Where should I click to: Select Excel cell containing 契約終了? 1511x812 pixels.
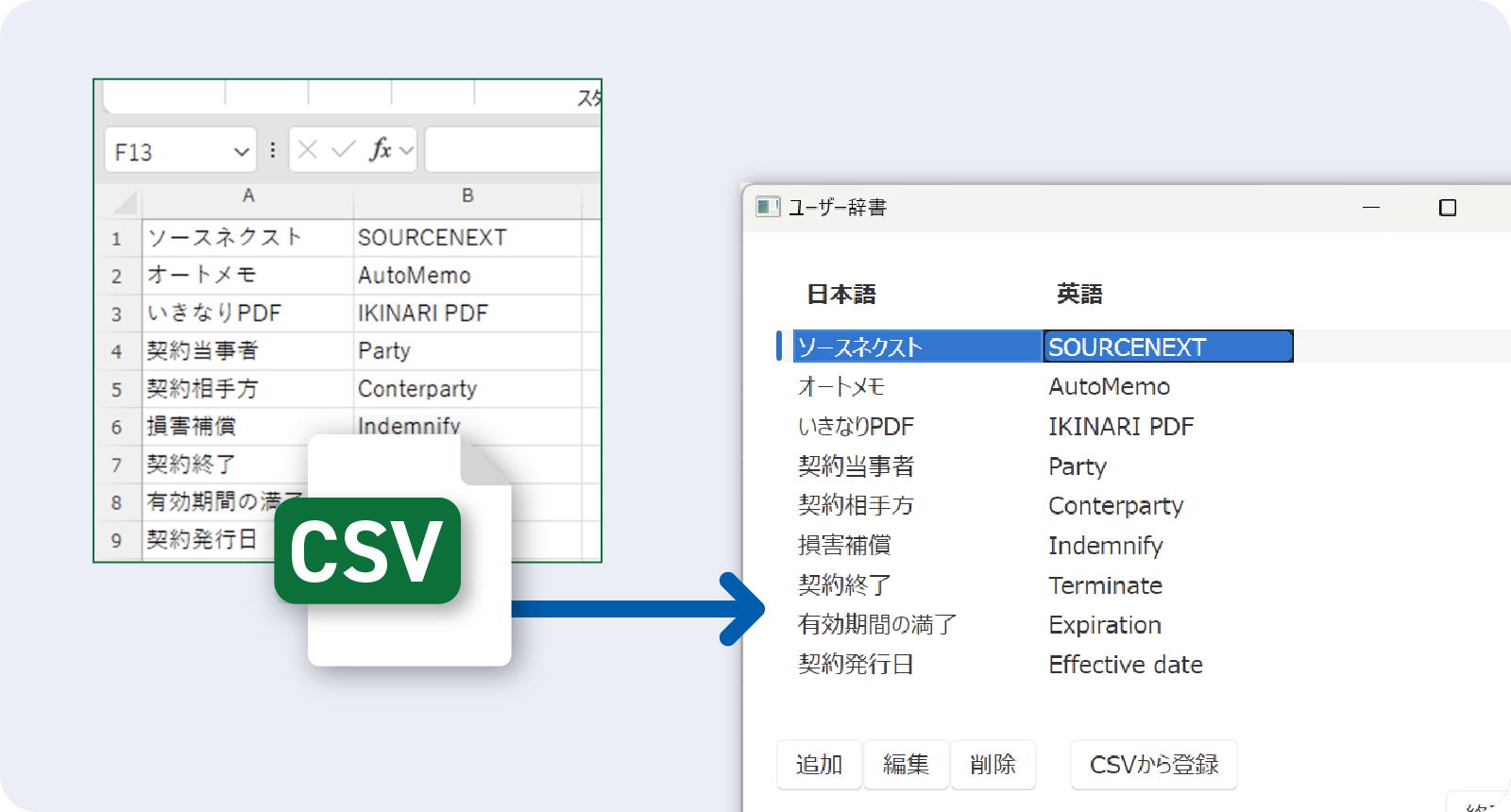[227, 465]
